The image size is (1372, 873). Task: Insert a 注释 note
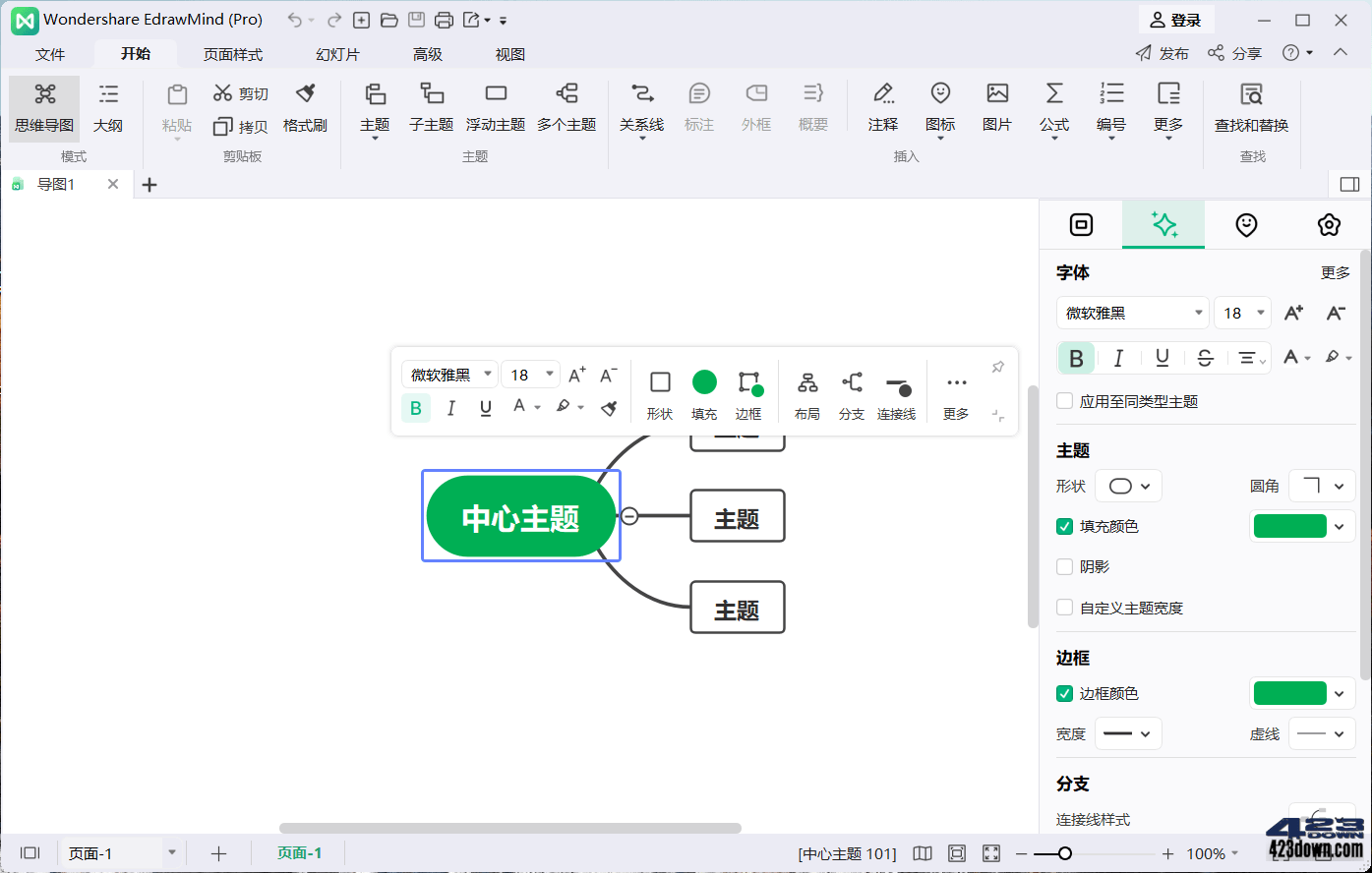click(x=882, y=108)
